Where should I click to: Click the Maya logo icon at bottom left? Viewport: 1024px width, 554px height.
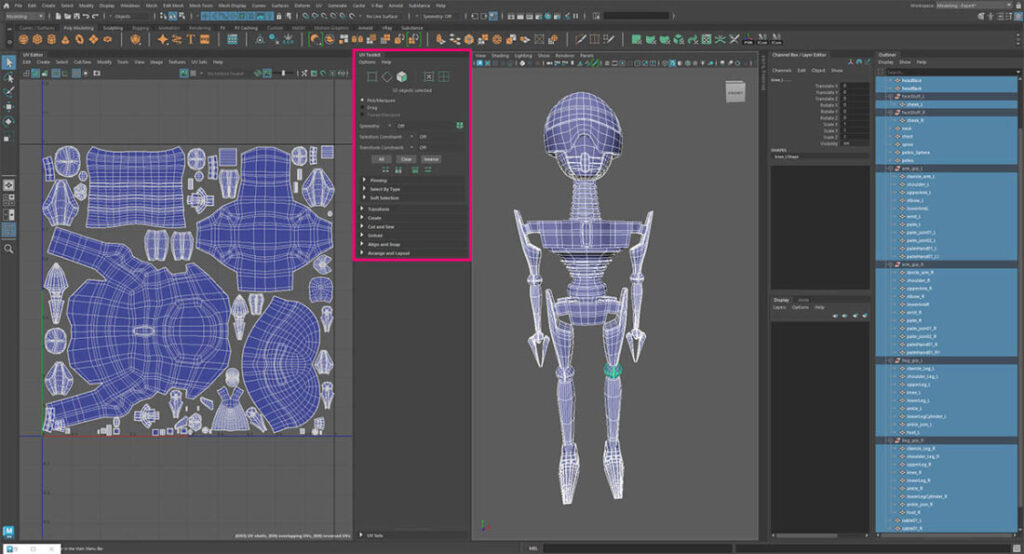click(x=8, y=531)
